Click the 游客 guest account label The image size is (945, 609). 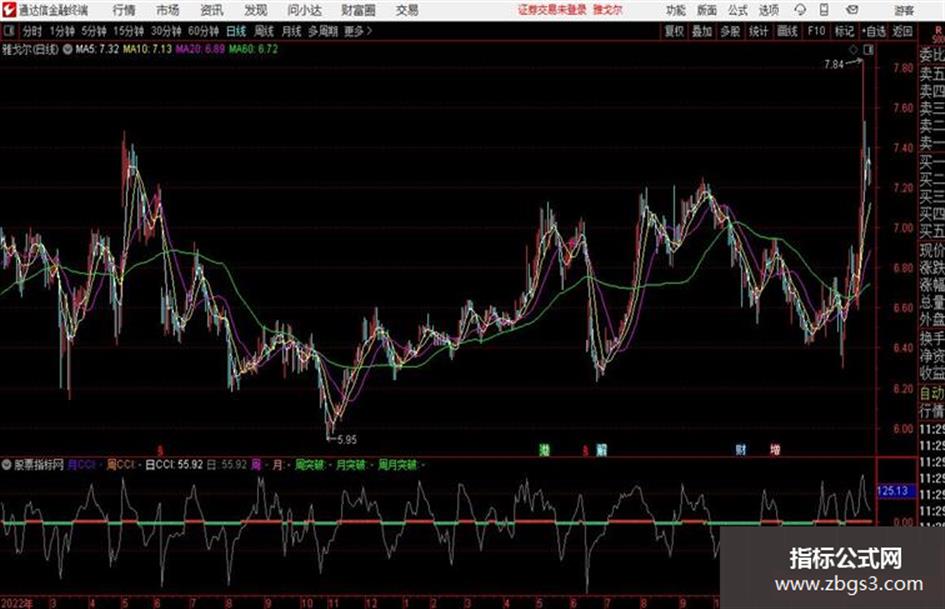(x=904, y=10)
